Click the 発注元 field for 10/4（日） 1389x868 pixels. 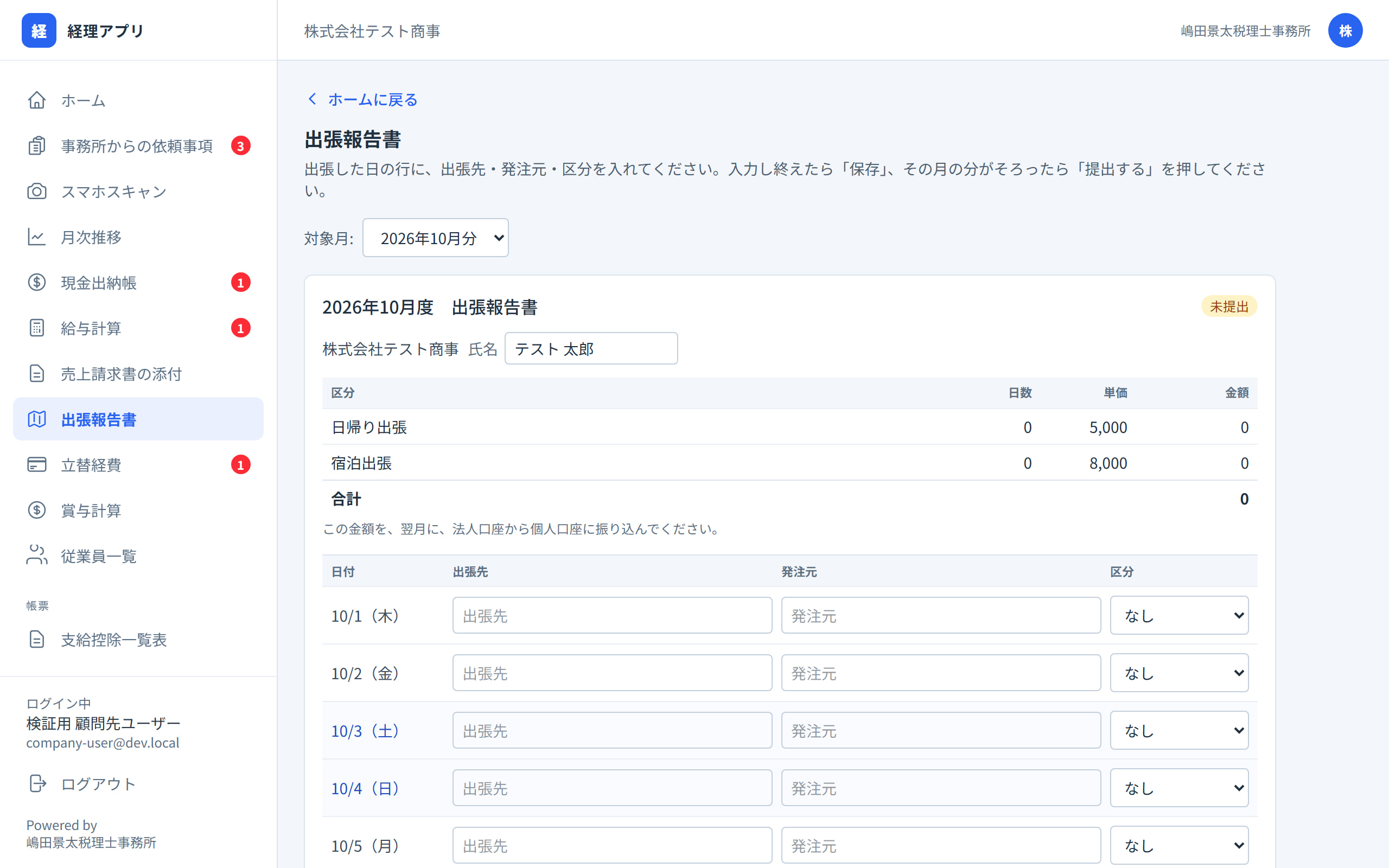pyautogui.click(x=941, y=788)
